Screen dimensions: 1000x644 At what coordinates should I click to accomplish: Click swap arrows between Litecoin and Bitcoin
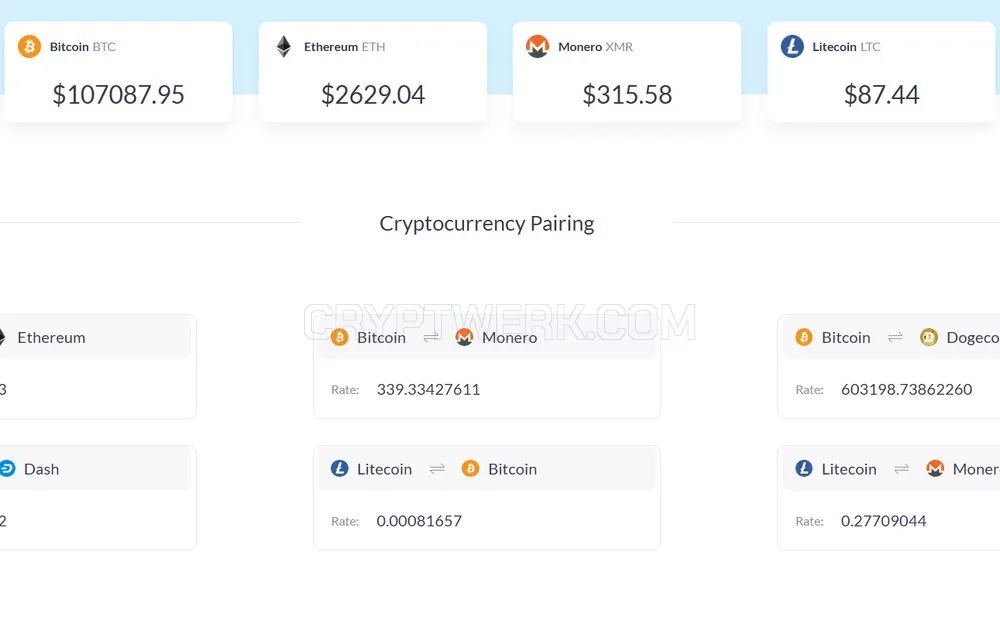pyautogui.click(x=438, y=469)
